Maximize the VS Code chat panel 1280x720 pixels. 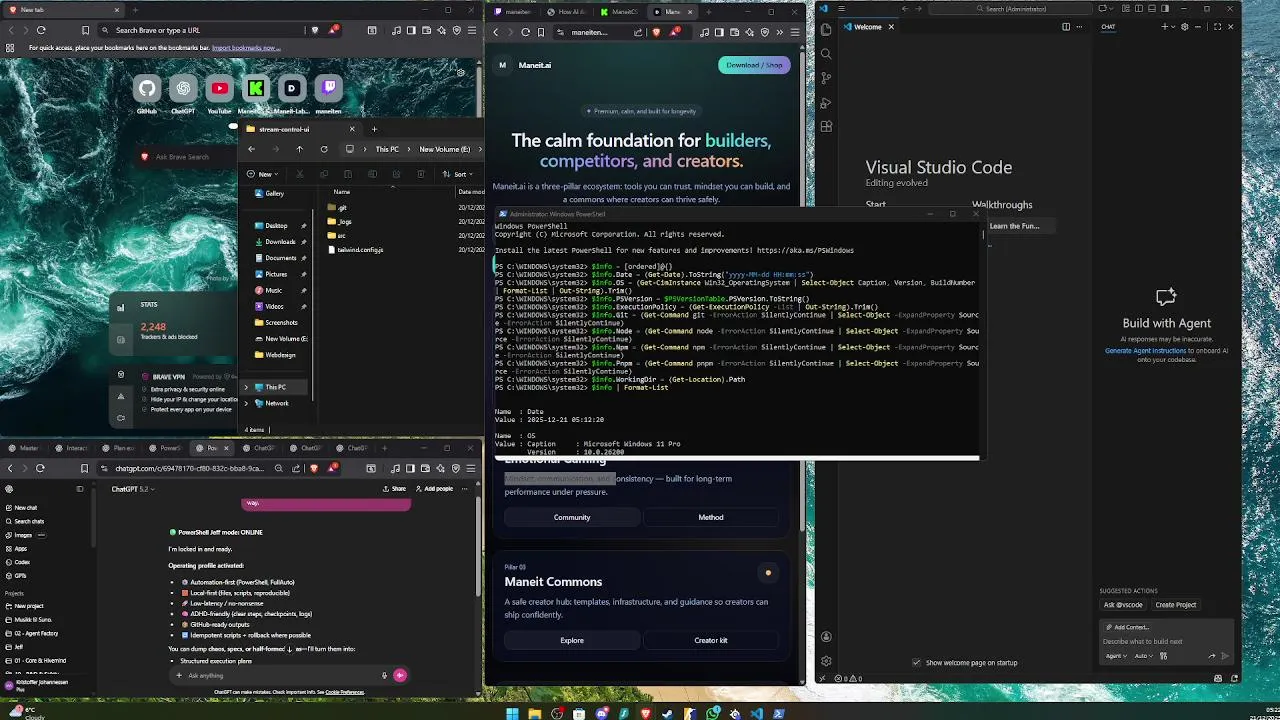click(1217, 27)
